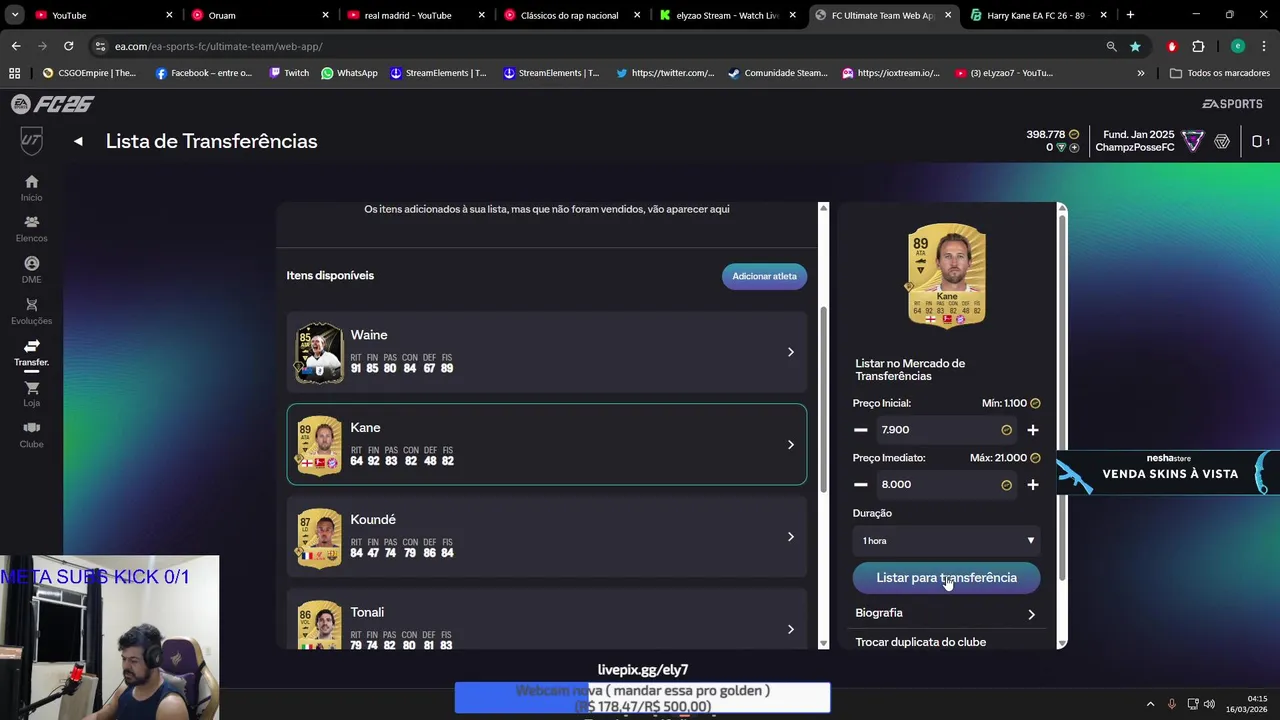The image size is (1280, 720).
Task: Open the CSGOEmpire bookmark
Action: click(x=89, y=73)
